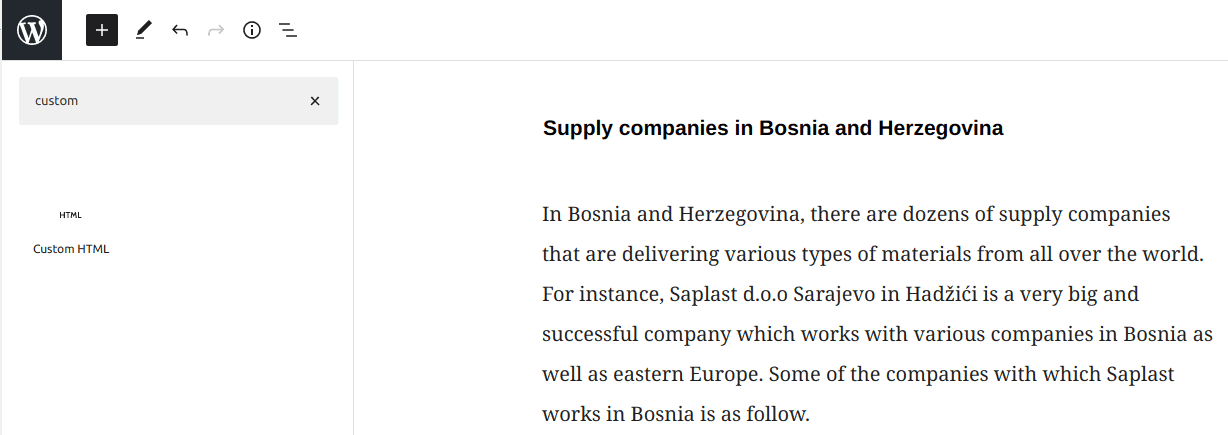Open the document Details info icon
The image size is (1228, 435).
tap(252, 30)
